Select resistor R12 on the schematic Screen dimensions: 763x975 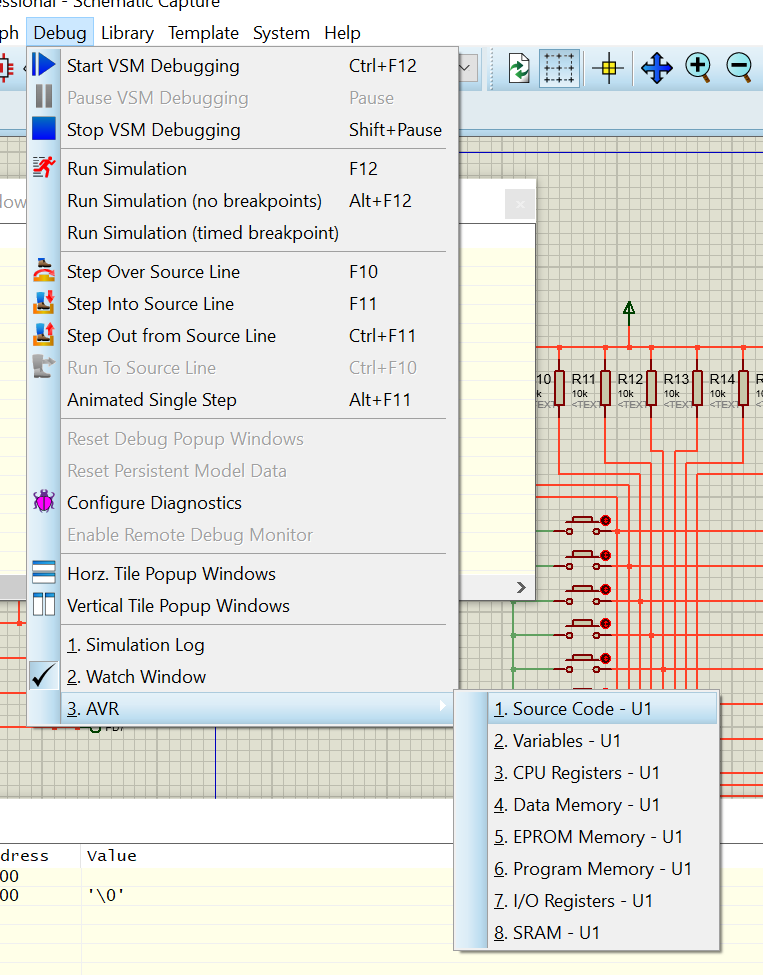(651, 389)
